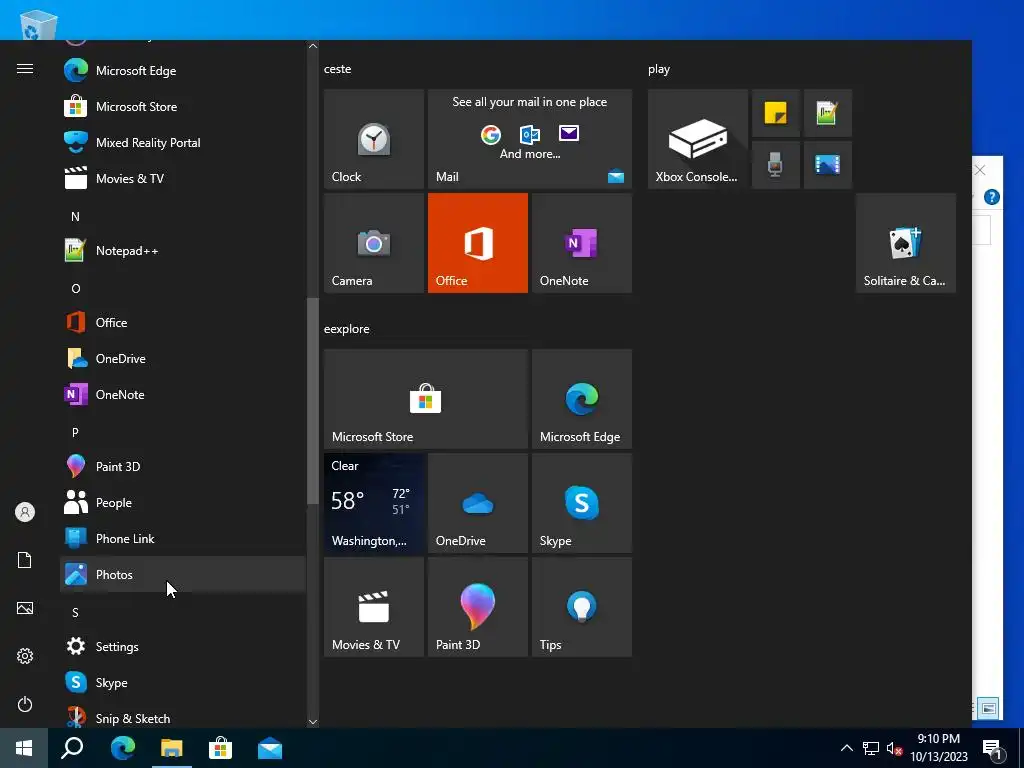
Task: Open the OneDrive tile
Action: pyautogui.click(x=477, y=503)
